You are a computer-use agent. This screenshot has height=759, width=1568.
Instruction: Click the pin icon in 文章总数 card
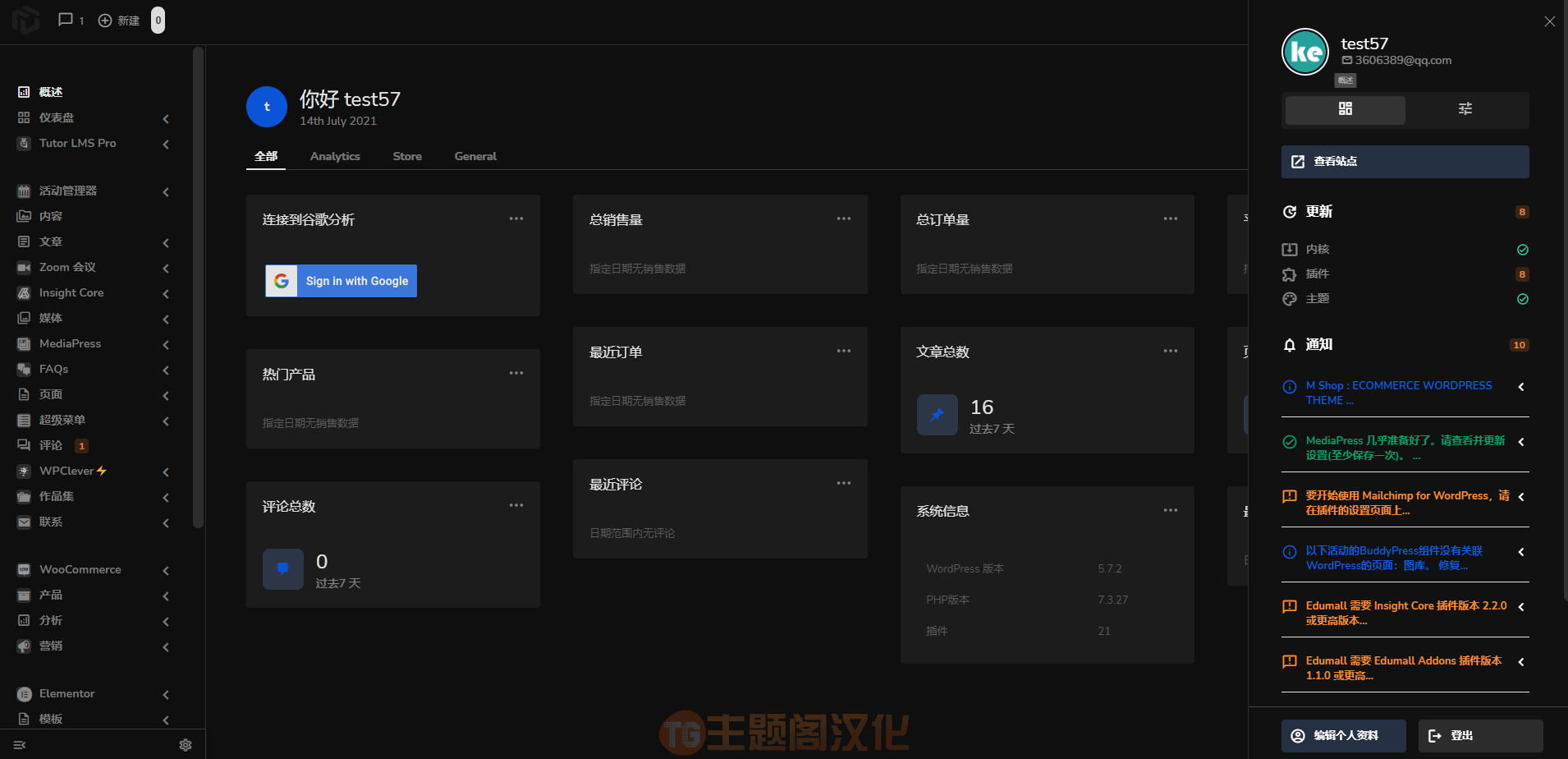pyautogui.click(x=937, y=415)
